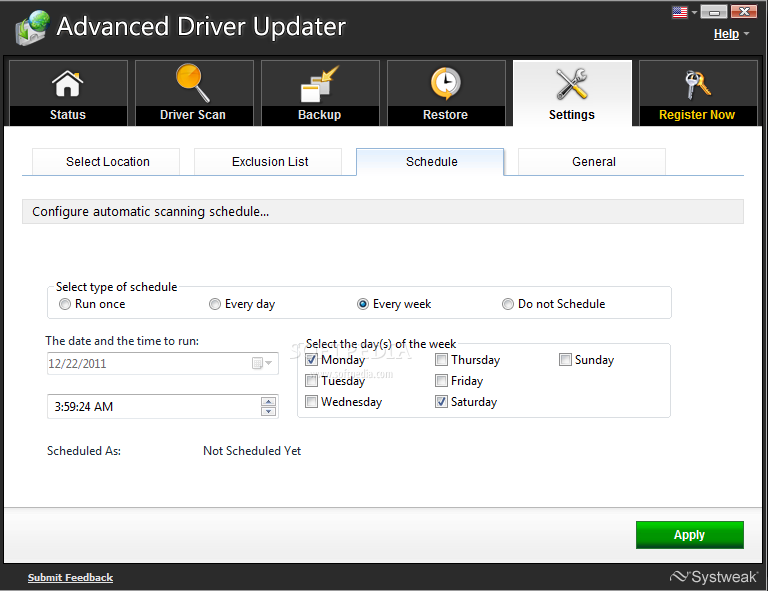Click the green Apply button

[x=690, y=535]
